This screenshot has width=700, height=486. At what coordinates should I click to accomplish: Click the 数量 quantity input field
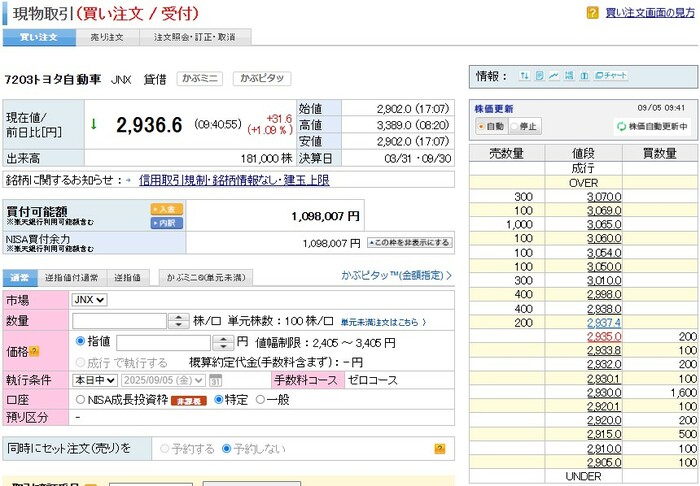pos(119,321)
